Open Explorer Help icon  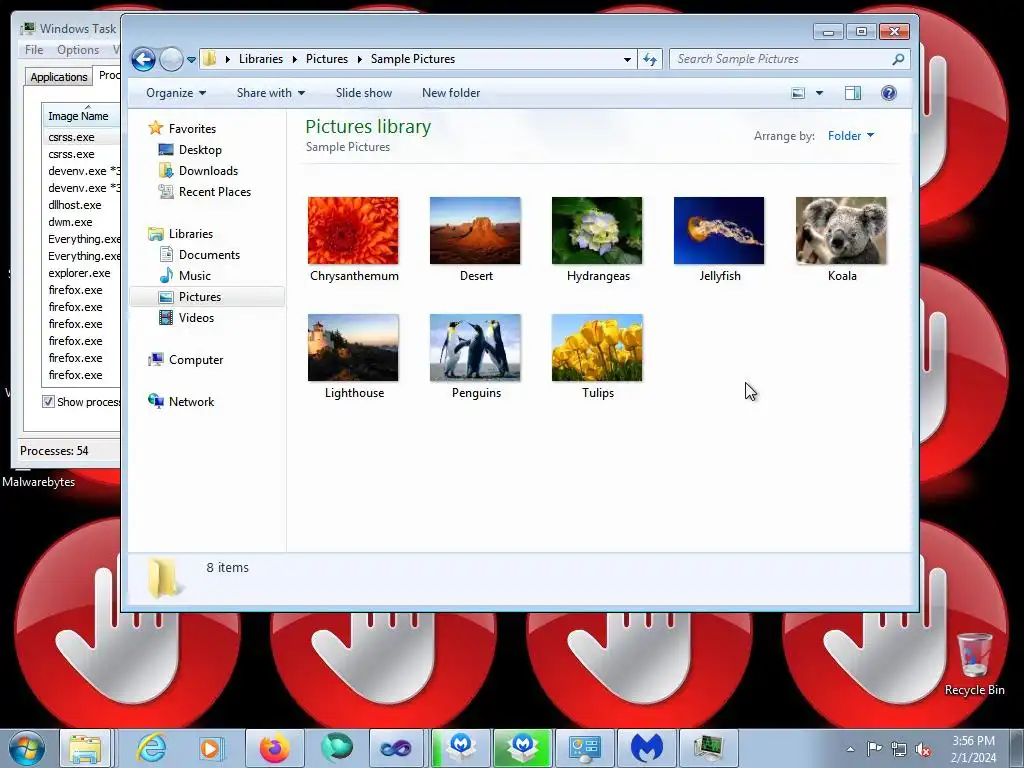pyautogui.click(x=888, y=93)
